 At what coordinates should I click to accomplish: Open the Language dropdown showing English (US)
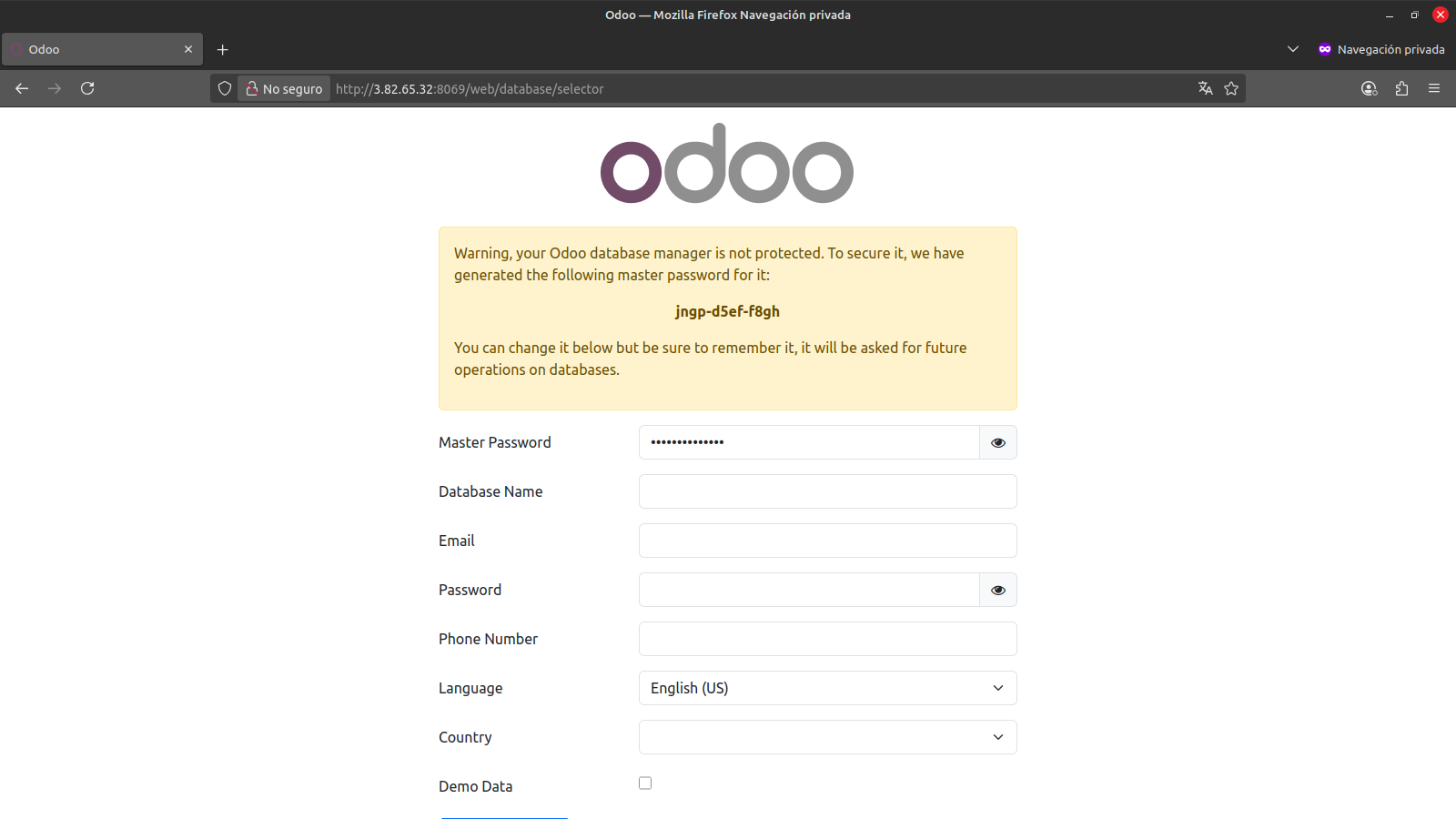pyautogui.click(x=828, y=688)
